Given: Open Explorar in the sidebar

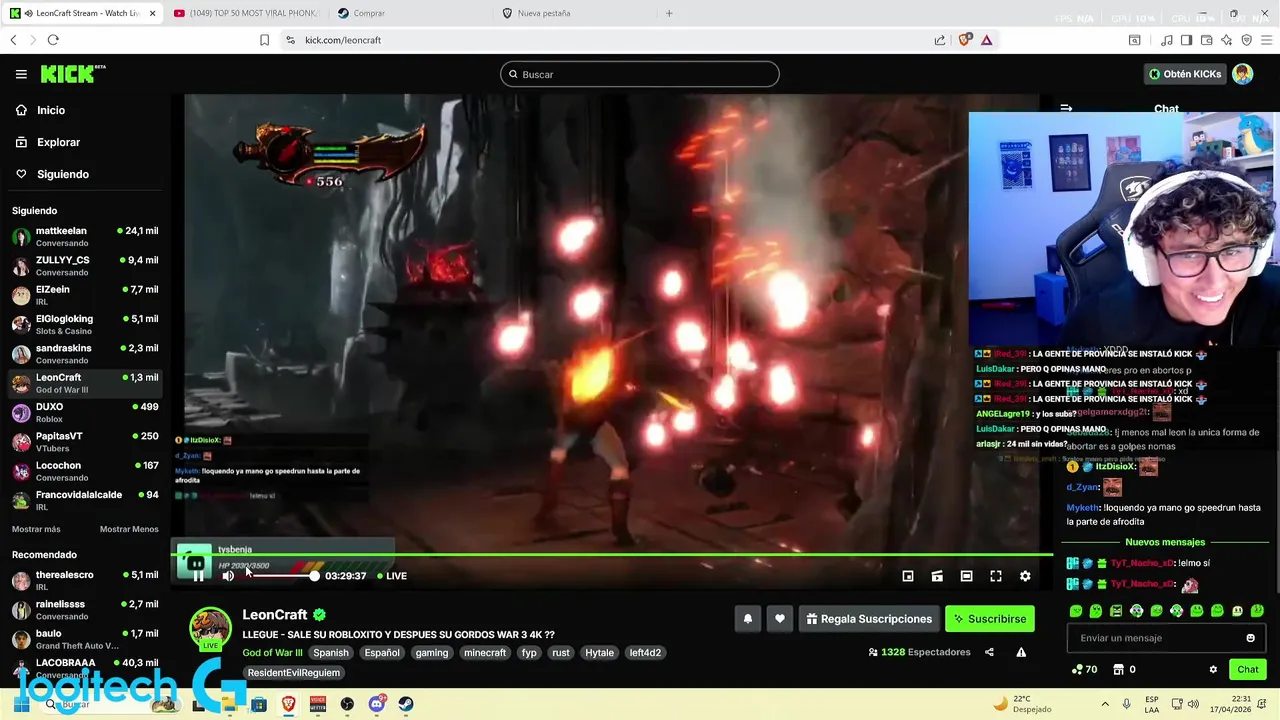Looking at the screenshot, I should [58, 142].
